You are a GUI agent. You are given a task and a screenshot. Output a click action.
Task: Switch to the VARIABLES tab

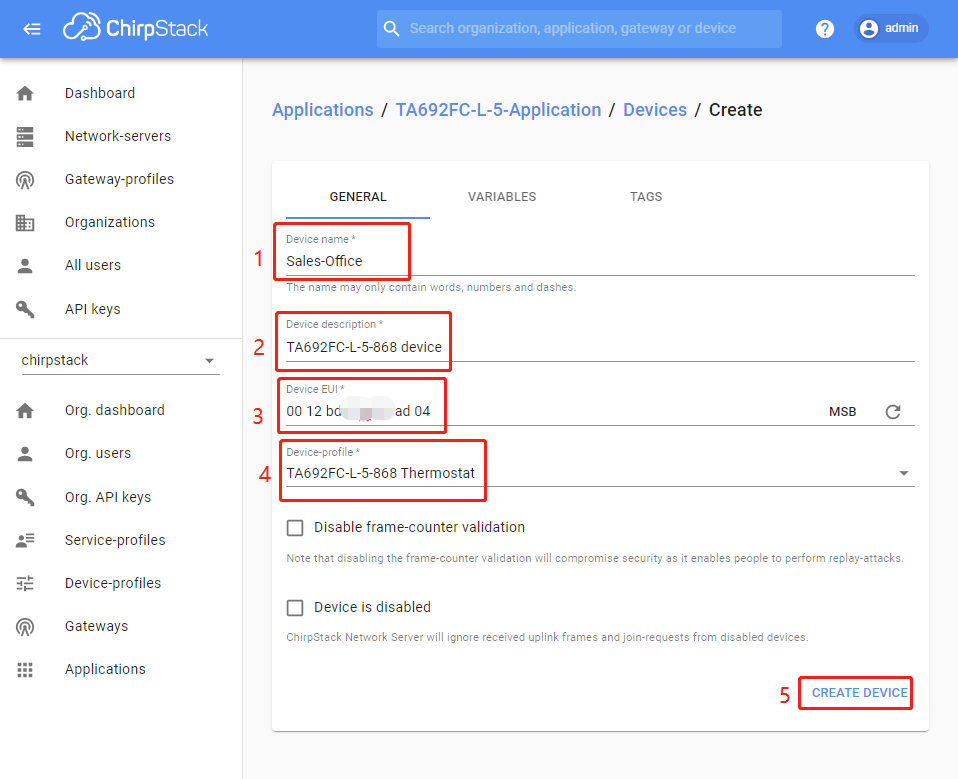(502, 197)
